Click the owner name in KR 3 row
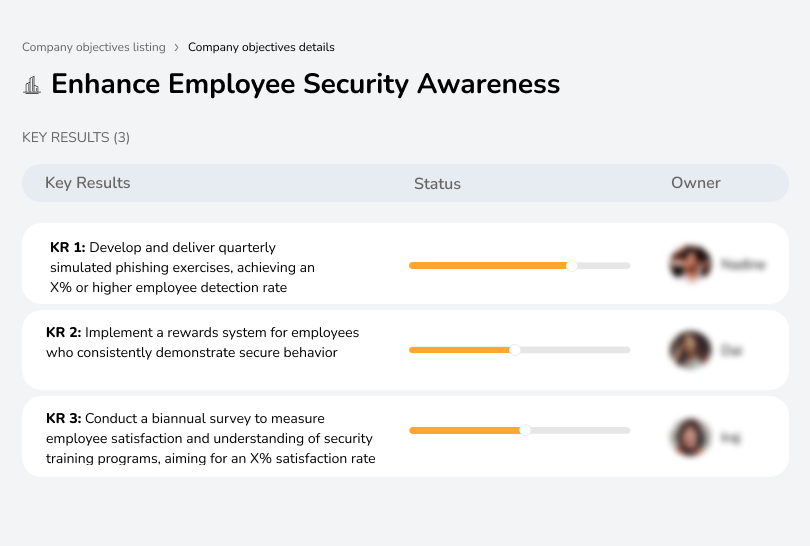Screen dimensions: 810x546 (730, 437)
